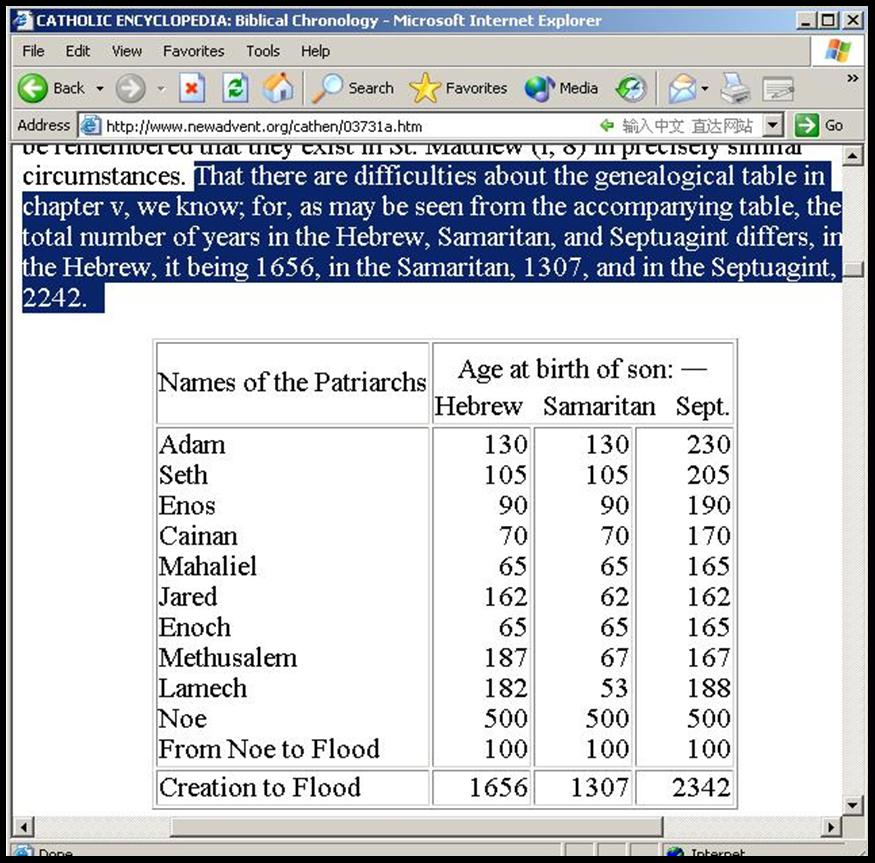Click the green arrow by Chinese input hint

607,125
